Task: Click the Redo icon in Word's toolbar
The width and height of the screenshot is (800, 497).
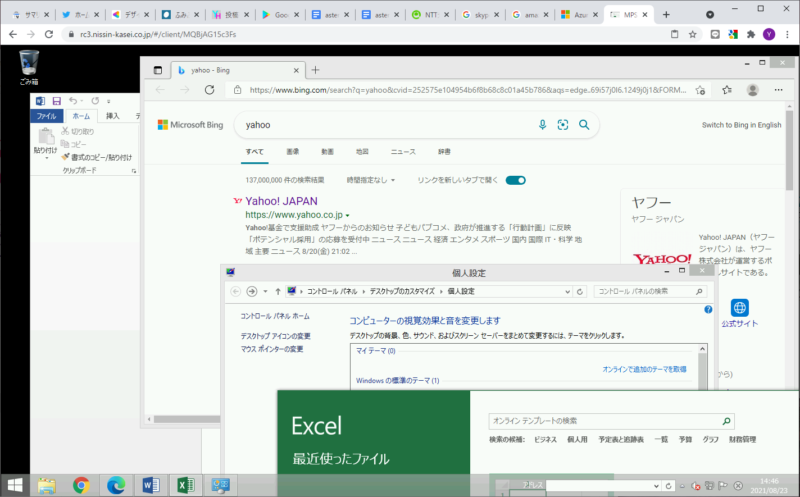Action: 95,101
